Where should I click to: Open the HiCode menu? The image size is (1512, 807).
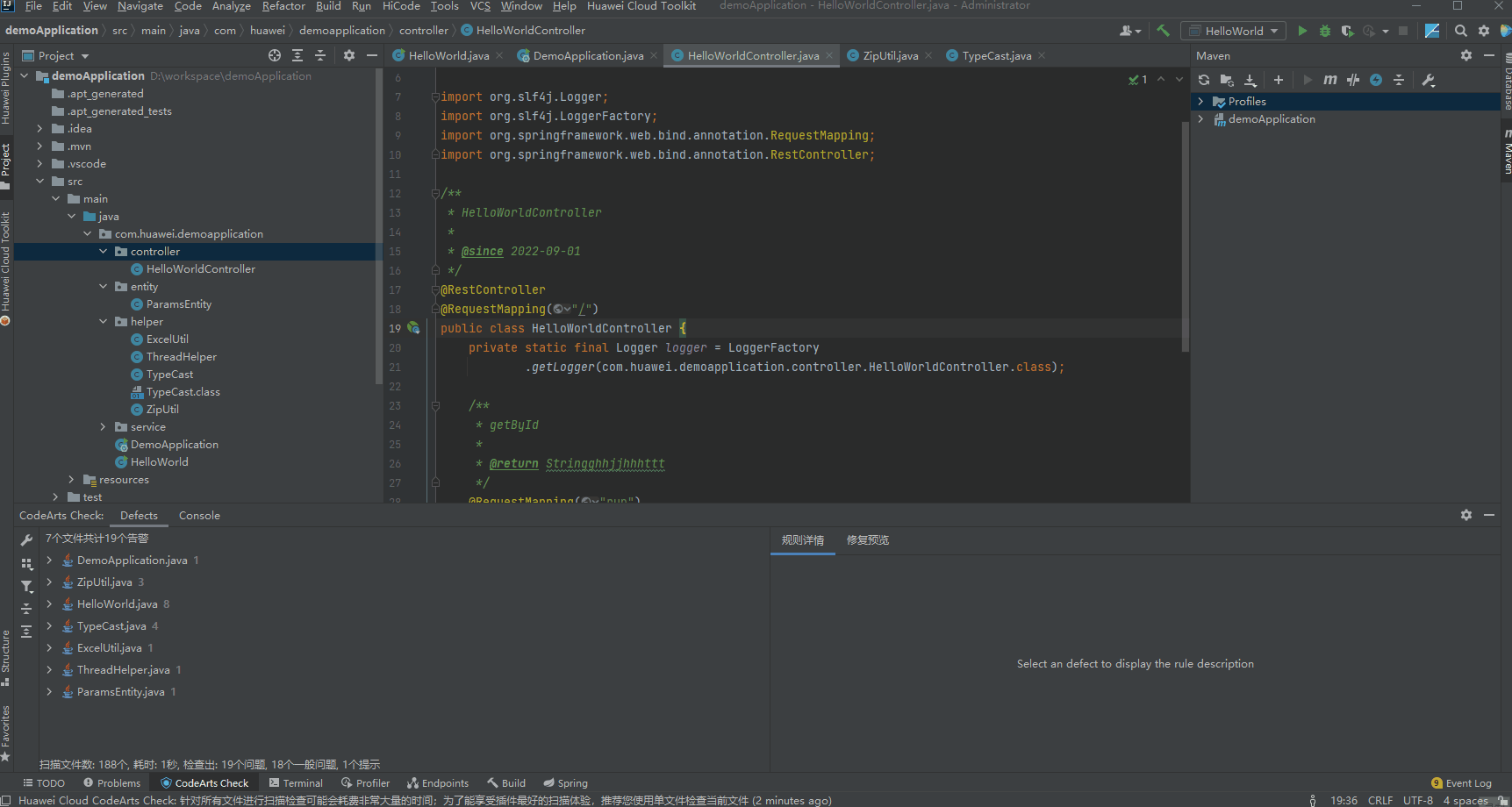(401, 6)
